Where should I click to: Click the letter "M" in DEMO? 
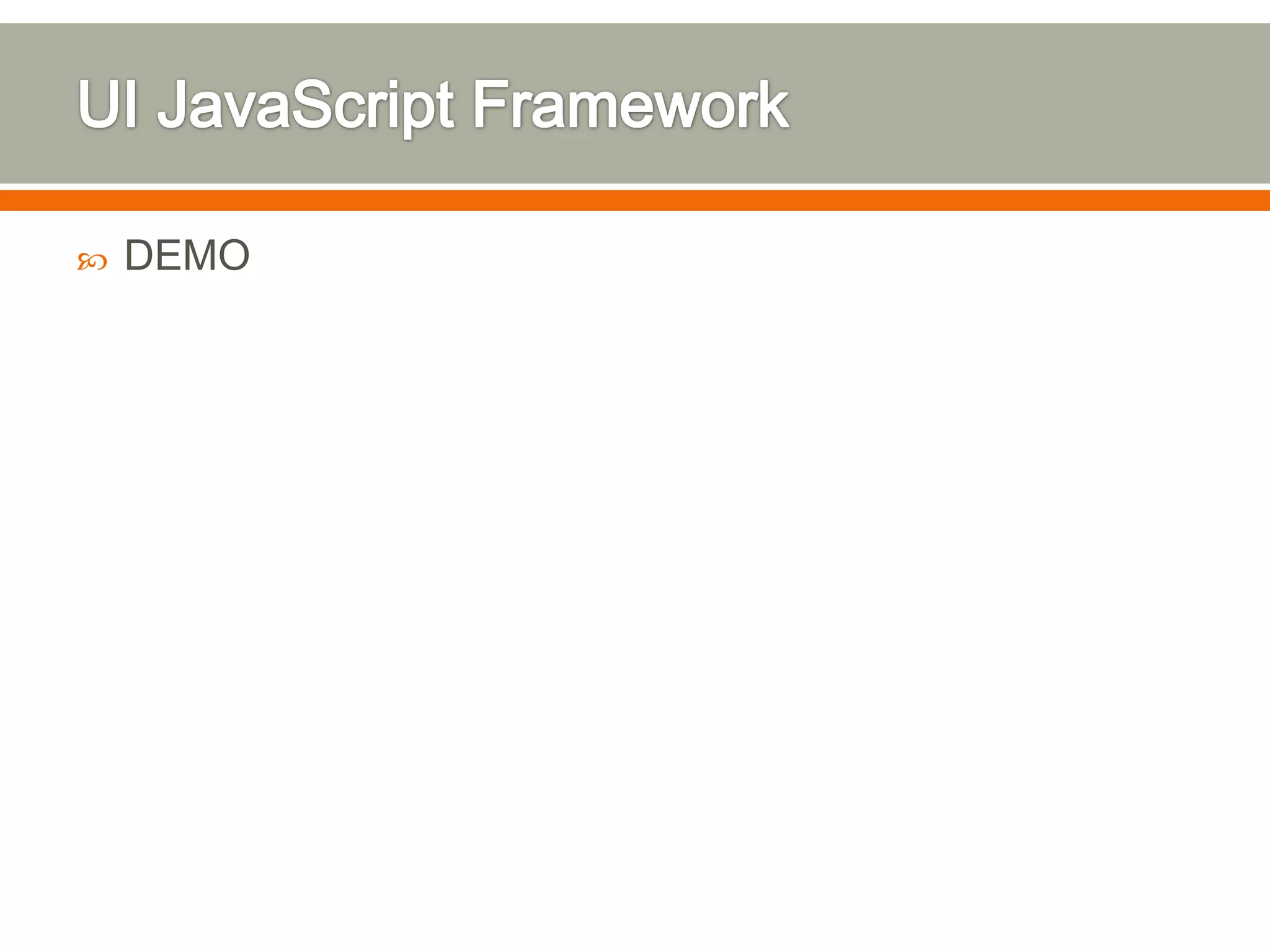tap(200, 255)
